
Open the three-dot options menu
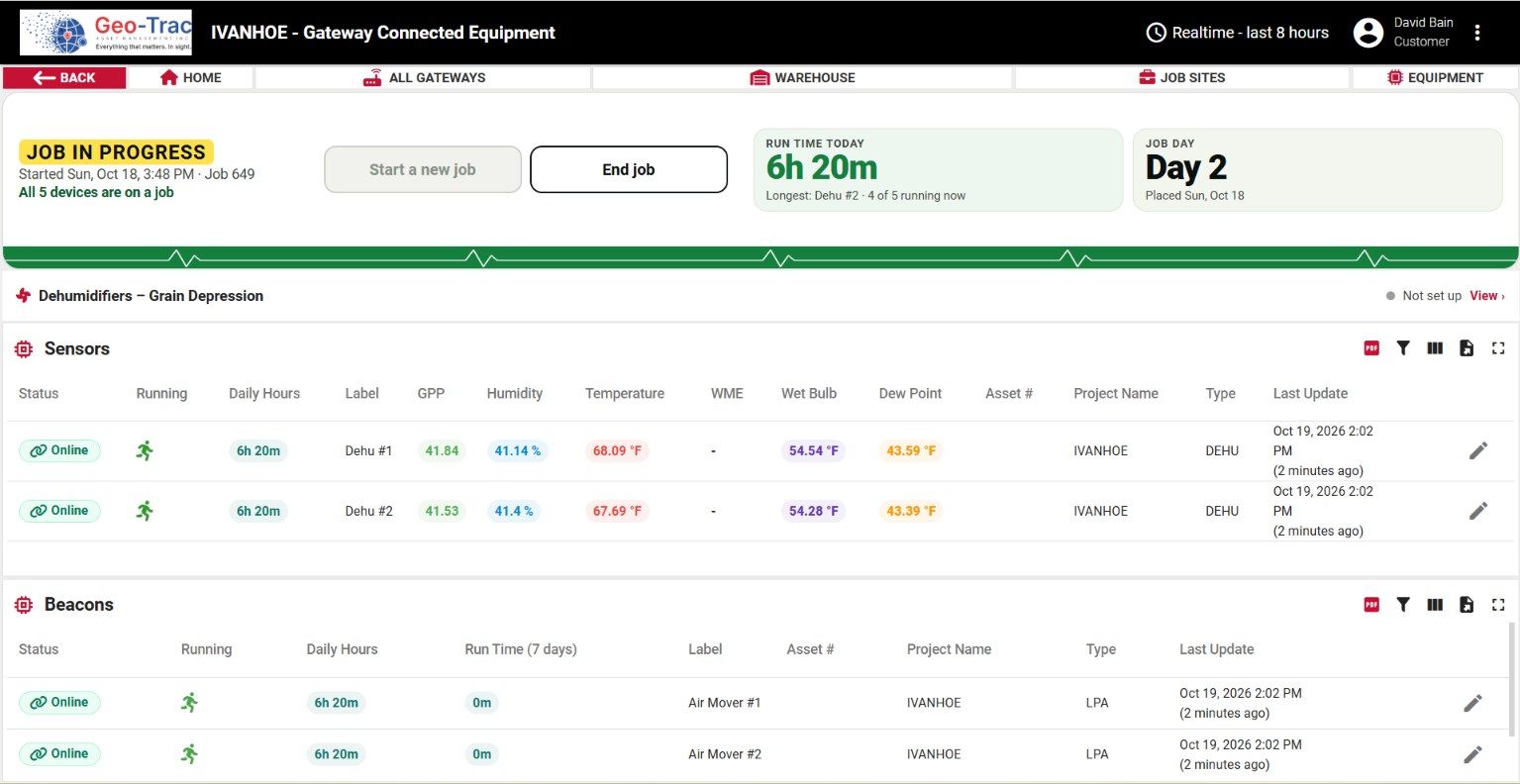point(1477,33)
